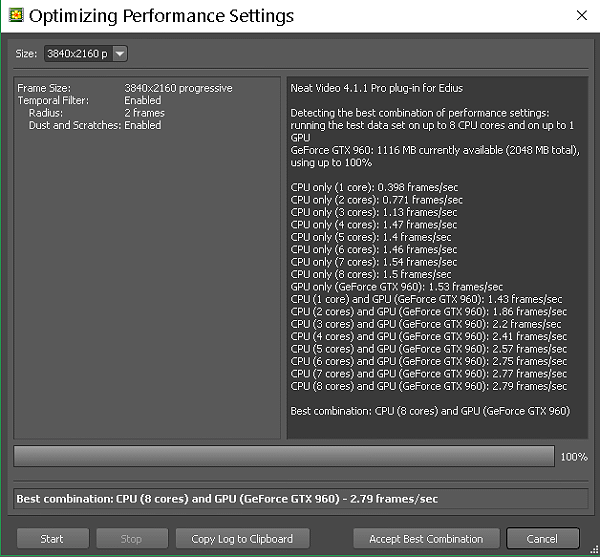
Task: Click 'GPU only (GeForce GTX 960): 1.53' line
Action: pyautogui.click(x=397, y=287)
